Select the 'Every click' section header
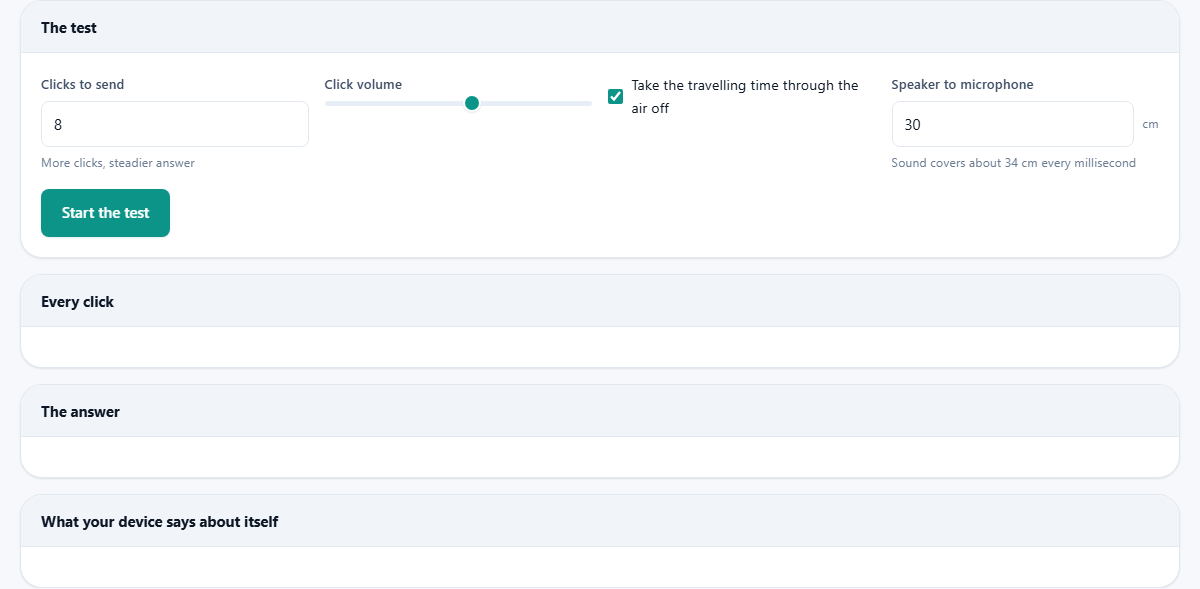Viewport: 1200px width, 589px height. tap(600, 302)
